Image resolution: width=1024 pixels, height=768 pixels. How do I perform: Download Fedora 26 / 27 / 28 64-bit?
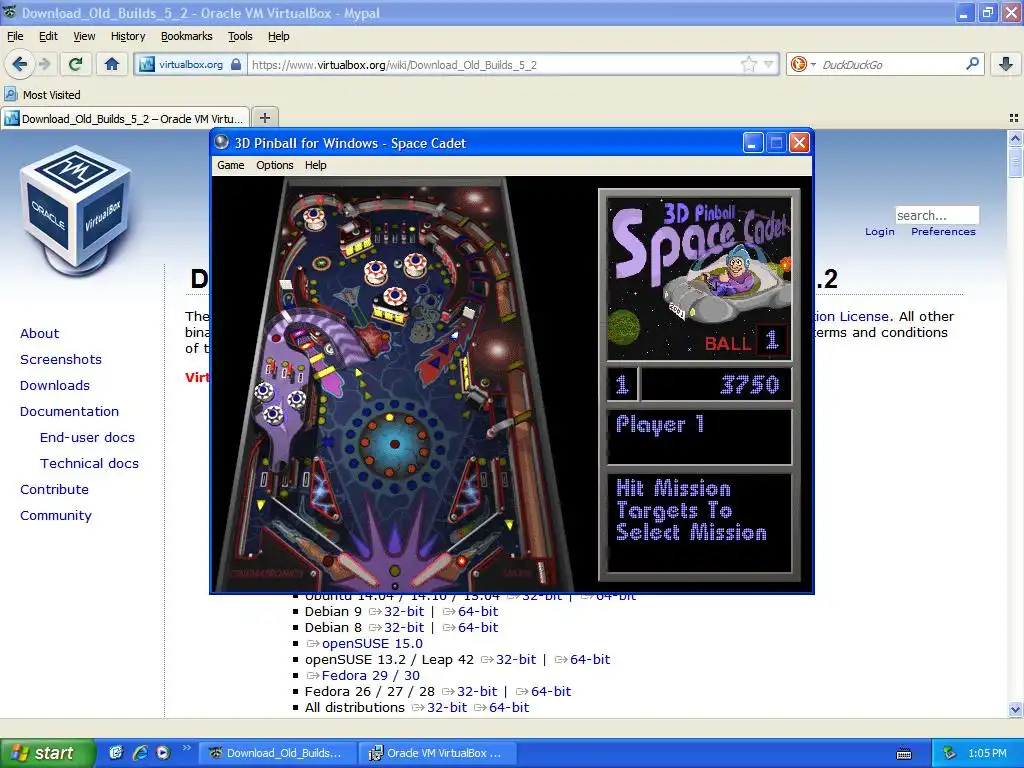551,692
